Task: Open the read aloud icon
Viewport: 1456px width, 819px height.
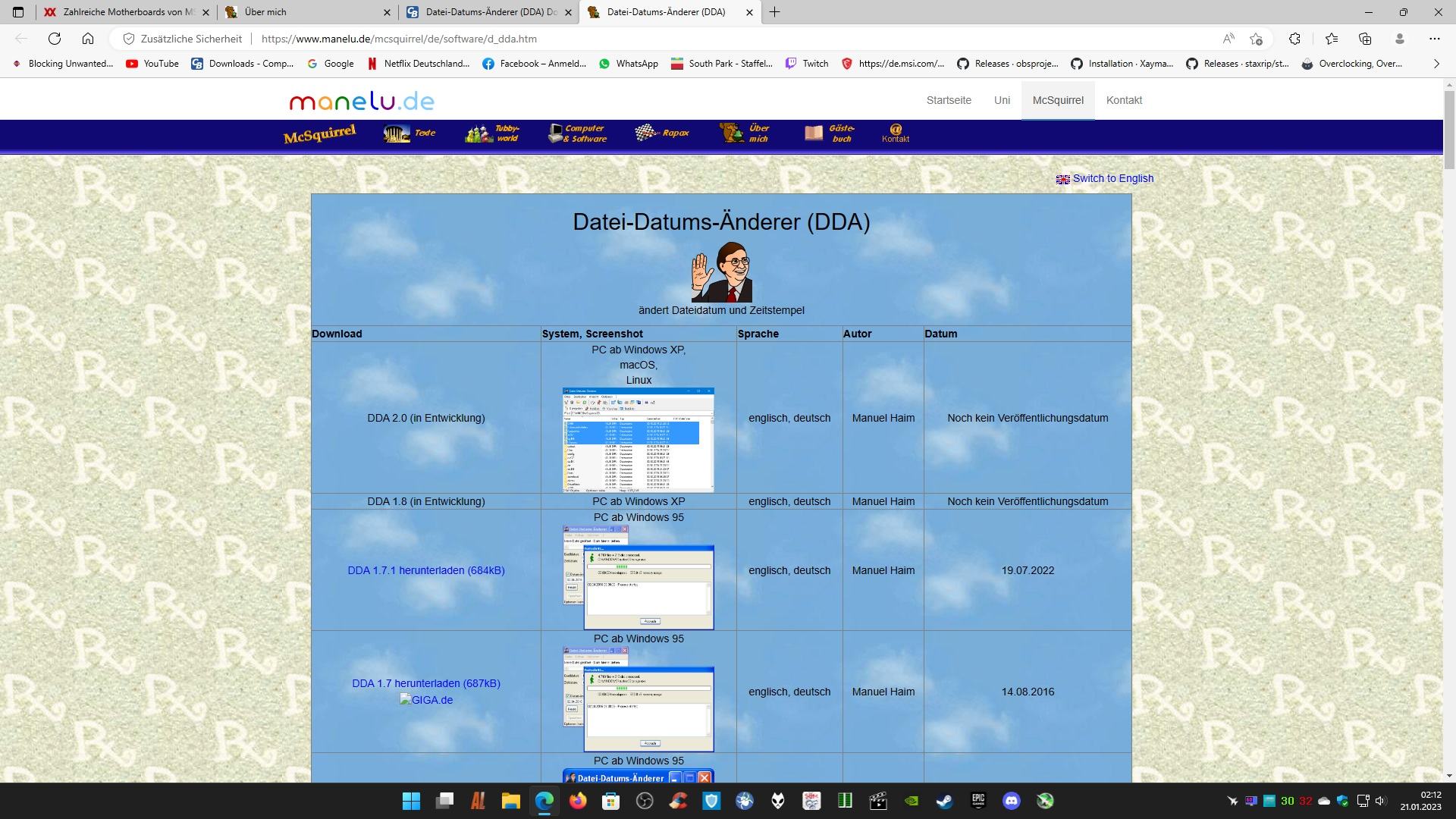Action: pyautogui.click(x=1228, y=39)
